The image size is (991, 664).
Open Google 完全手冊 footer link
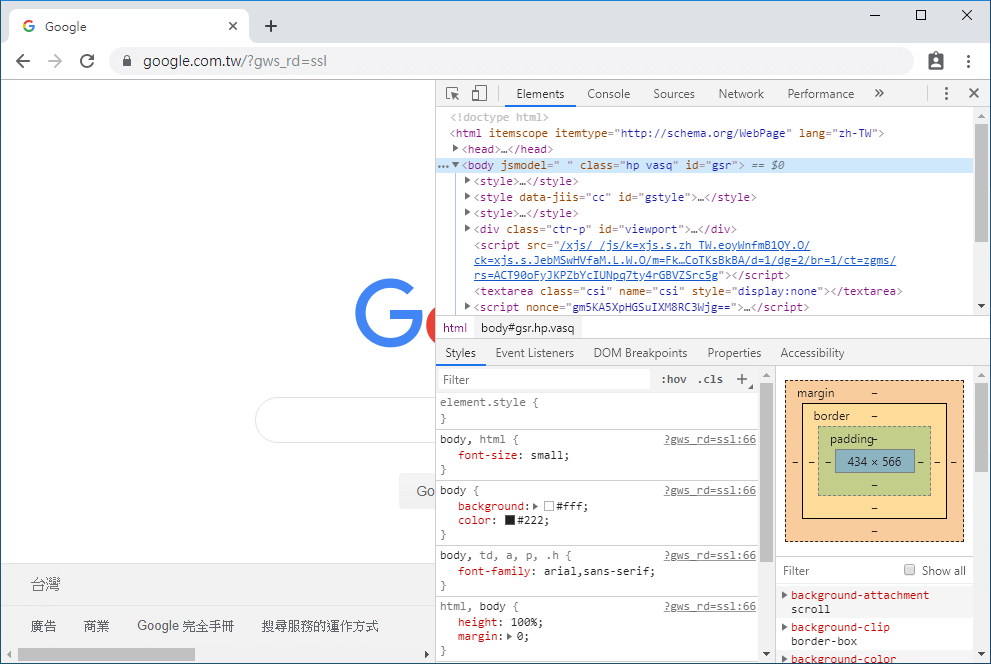(185, 626)
